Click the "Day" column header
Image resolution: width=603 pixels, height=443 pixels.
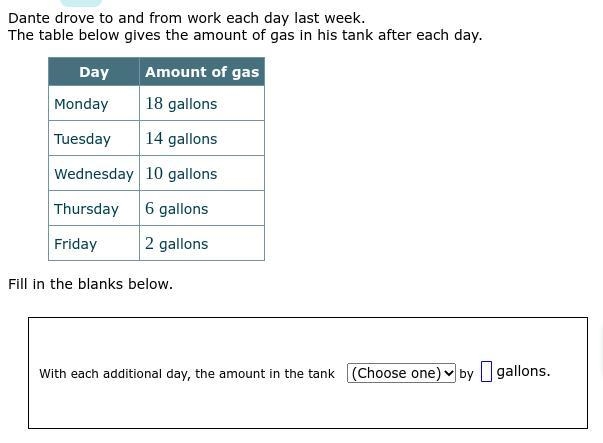[x=94, y=72]
